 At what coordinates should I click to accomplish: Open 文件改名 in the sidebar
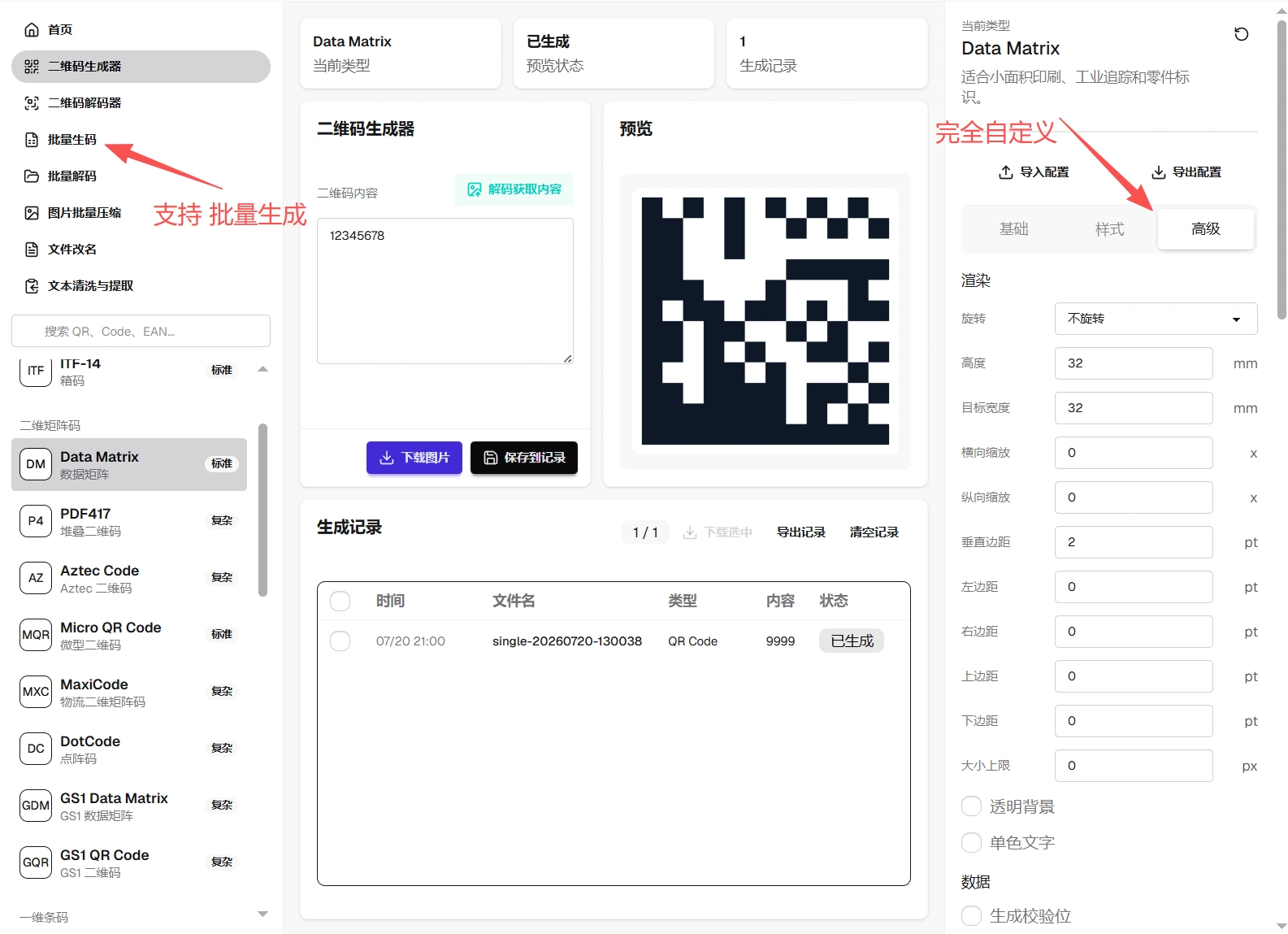click(x=141, y=250)
